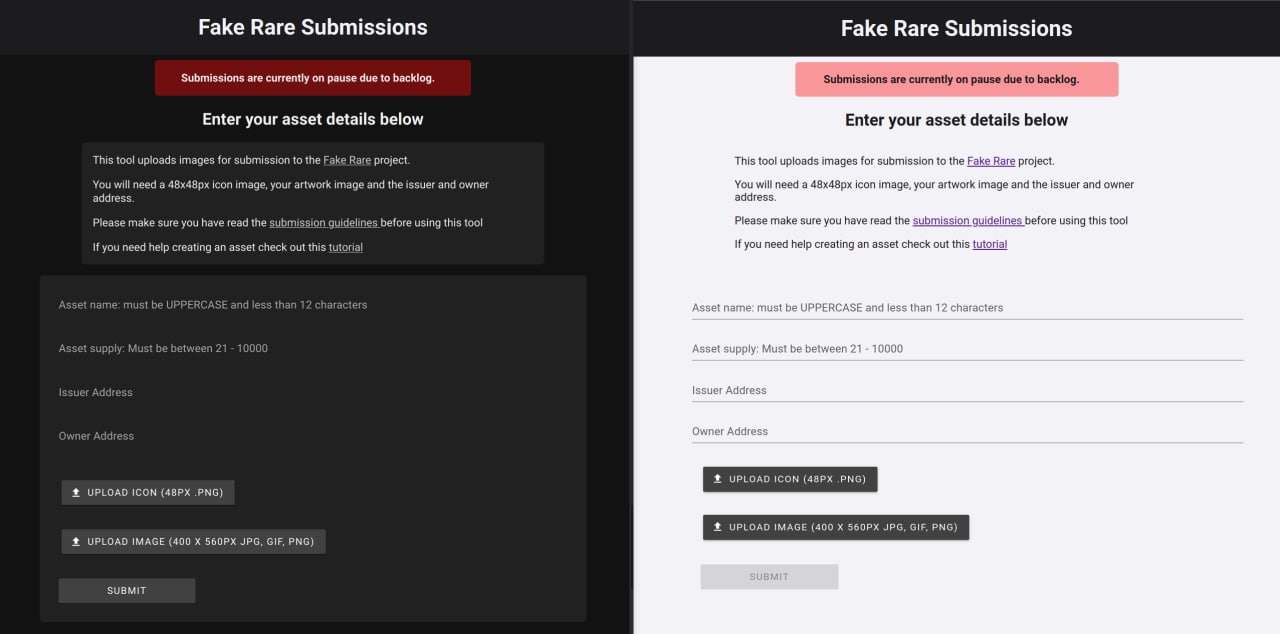Screen dimensions: 1280x634
Task: Open submission guidelines link in dark panel
Action: click(324, 223)
